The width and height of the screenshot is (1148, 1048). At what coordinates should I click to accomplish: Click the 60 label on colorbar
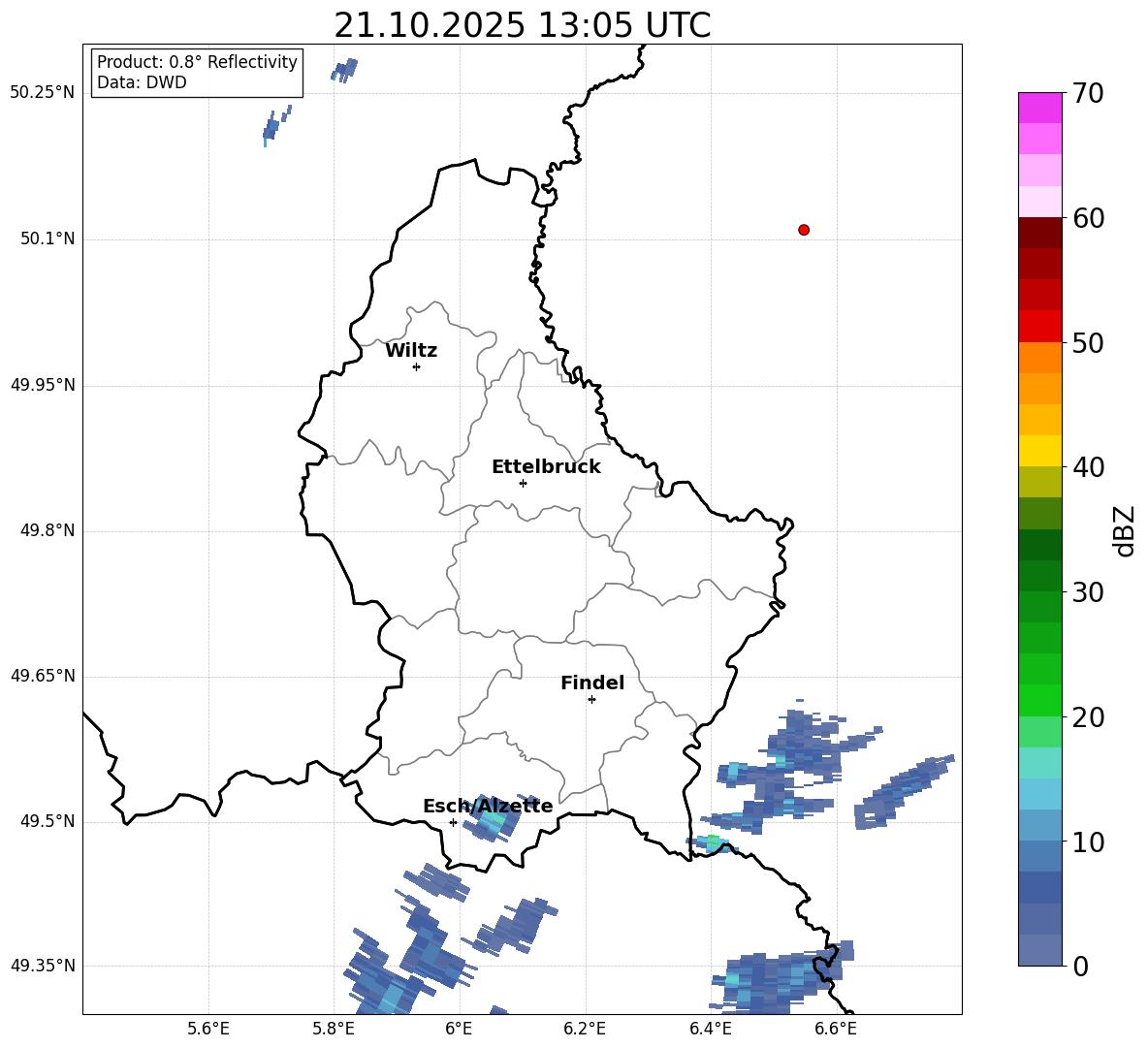tap(1088, 218)
